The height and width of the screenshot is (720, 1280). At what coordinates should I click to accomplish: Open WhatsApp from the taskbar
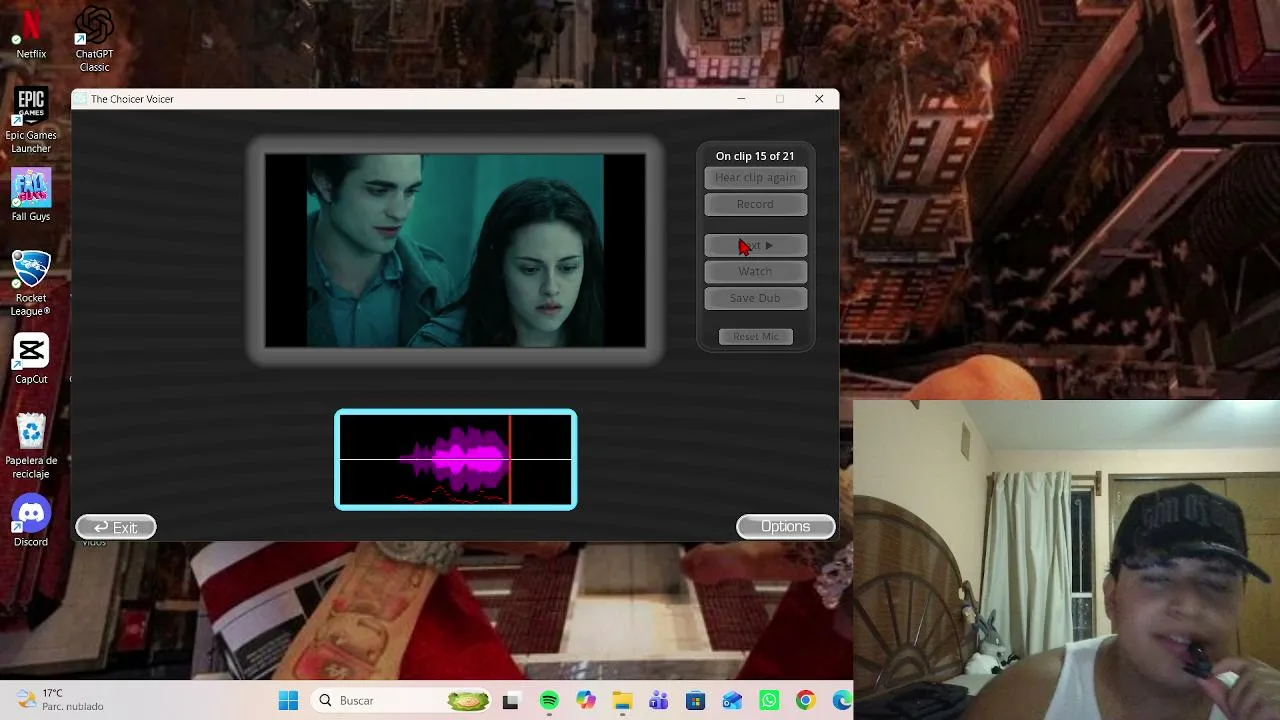(769, 701)
